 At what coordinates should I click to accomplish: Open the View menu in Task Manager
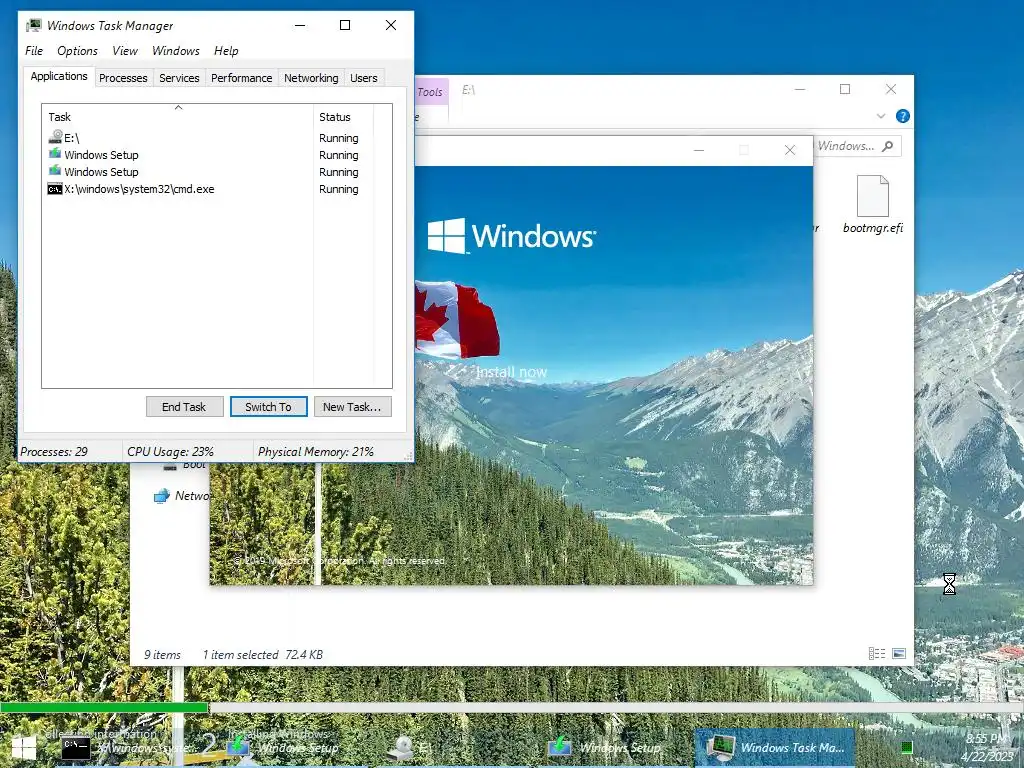(x=125, y=51)
